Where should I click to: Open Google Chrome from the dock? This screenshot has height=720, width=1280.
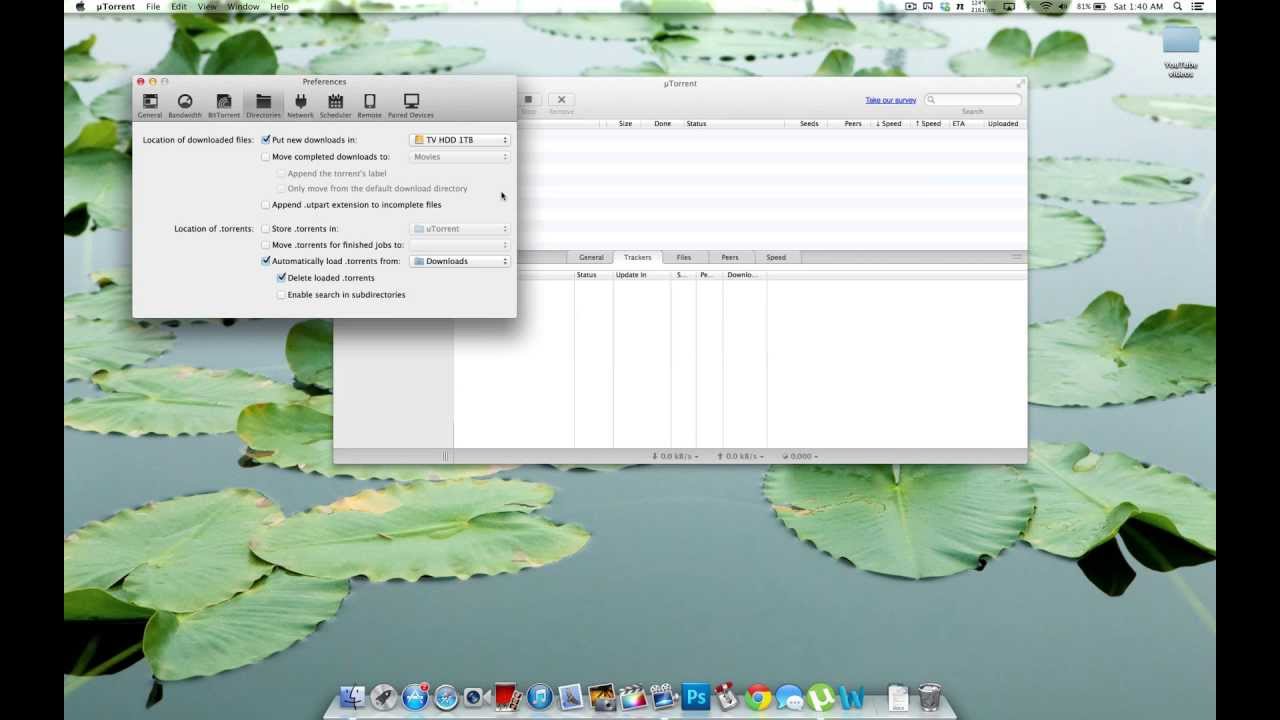point(758,697)
